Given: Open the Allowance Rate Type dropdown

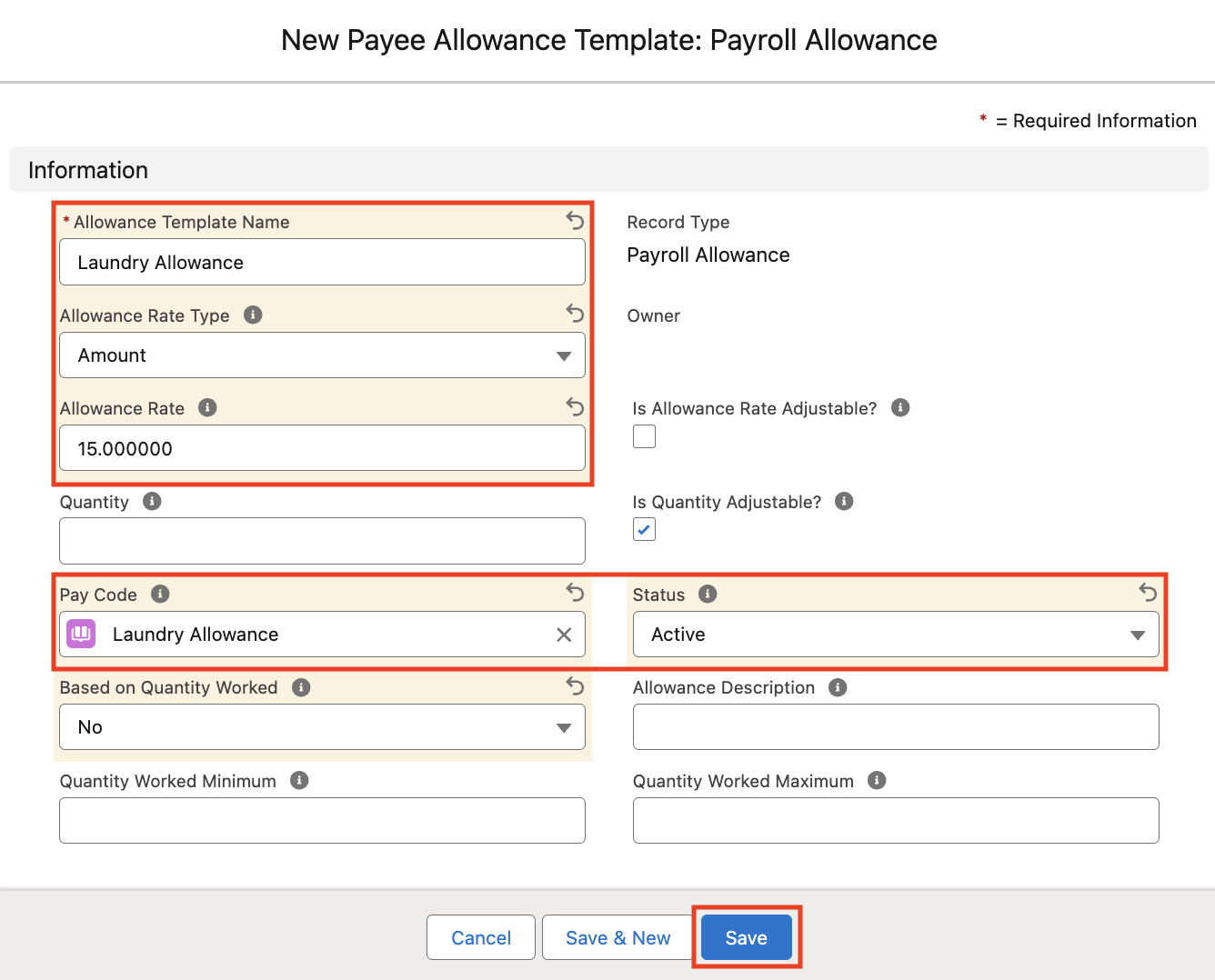Looking at the screenshot, I should (x=322, y=355).
